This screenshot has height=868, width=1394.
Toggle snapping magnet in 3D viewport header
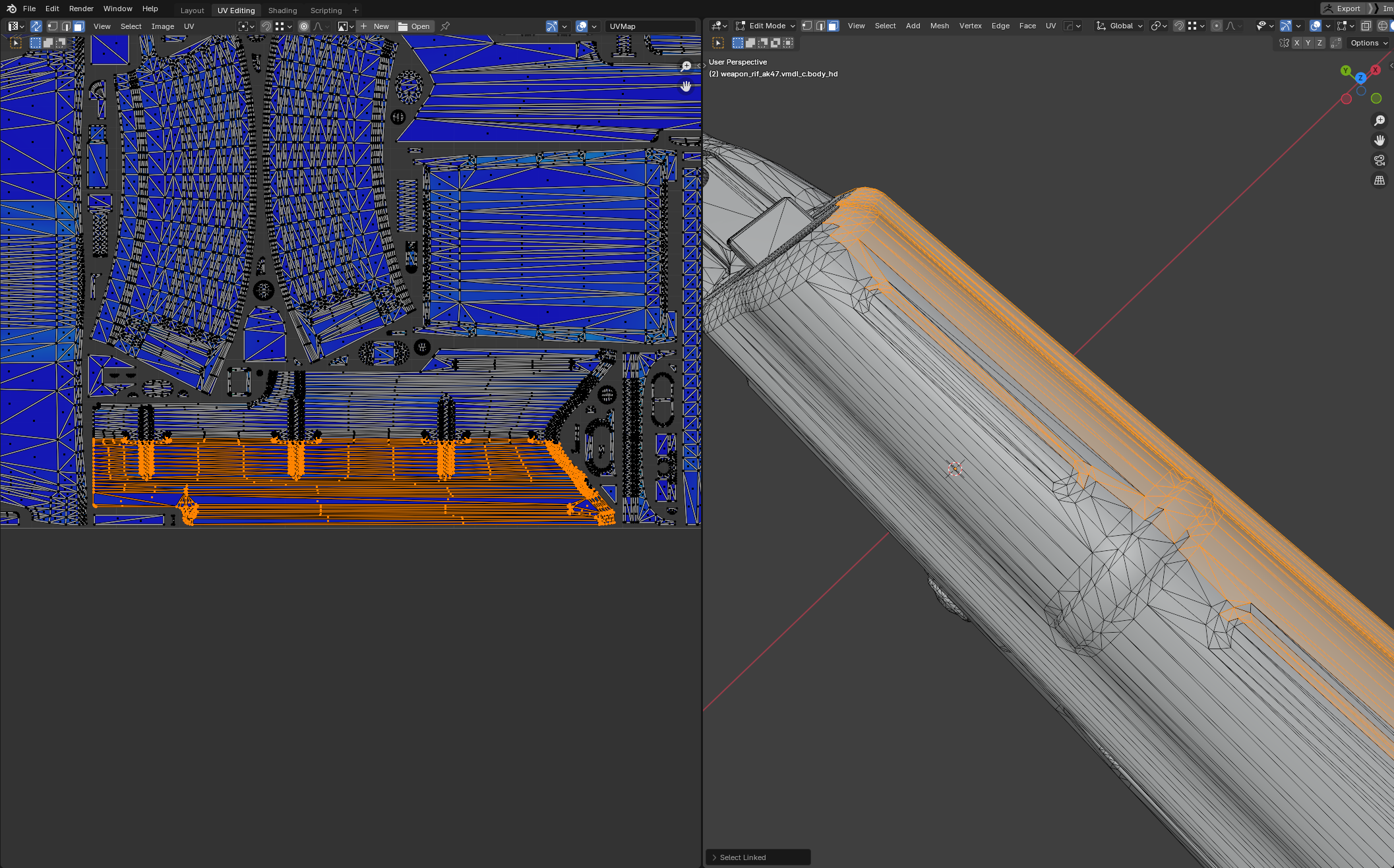point(1178,26)
